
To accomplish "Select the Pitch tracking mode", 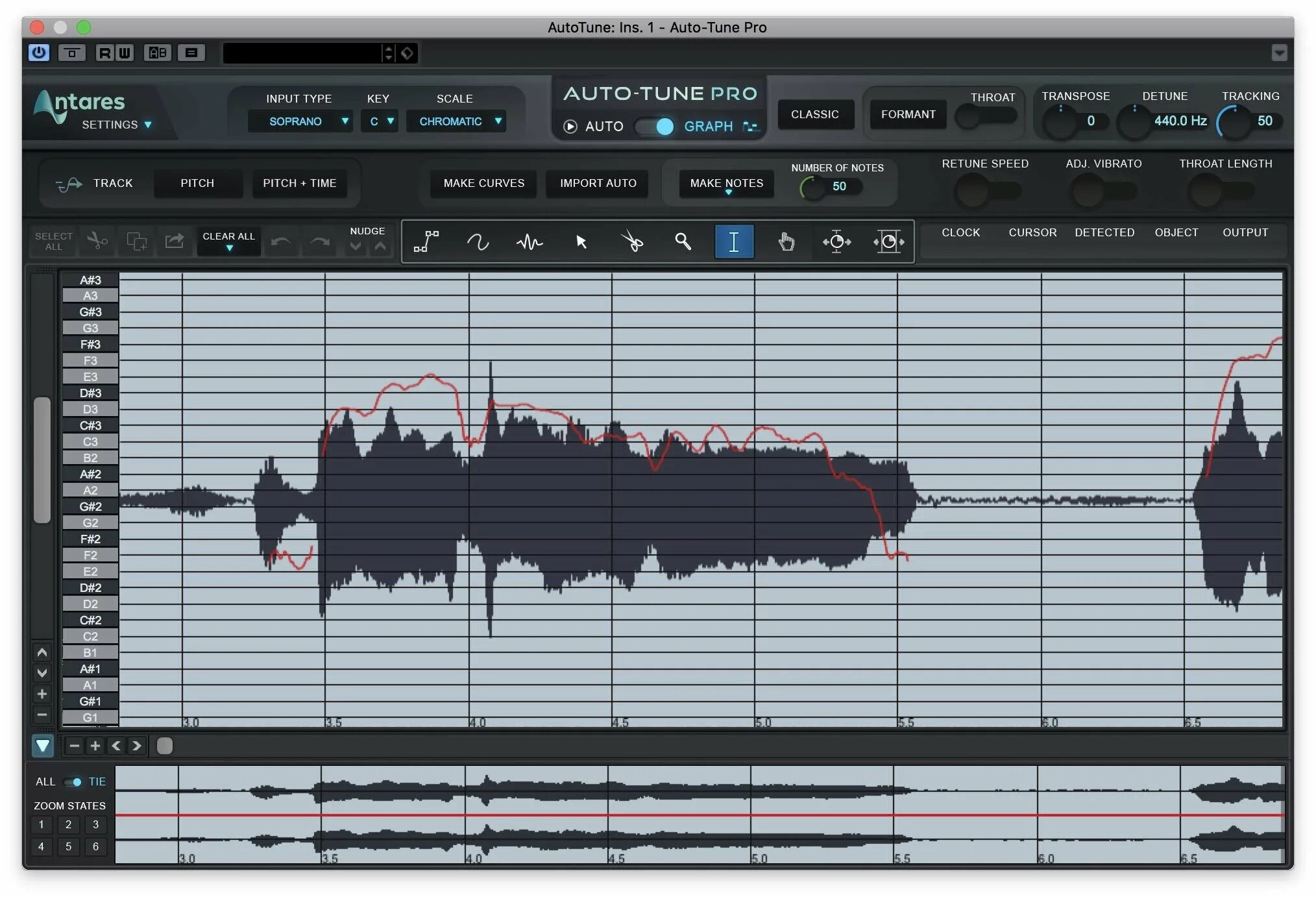I will click(197, 183).
